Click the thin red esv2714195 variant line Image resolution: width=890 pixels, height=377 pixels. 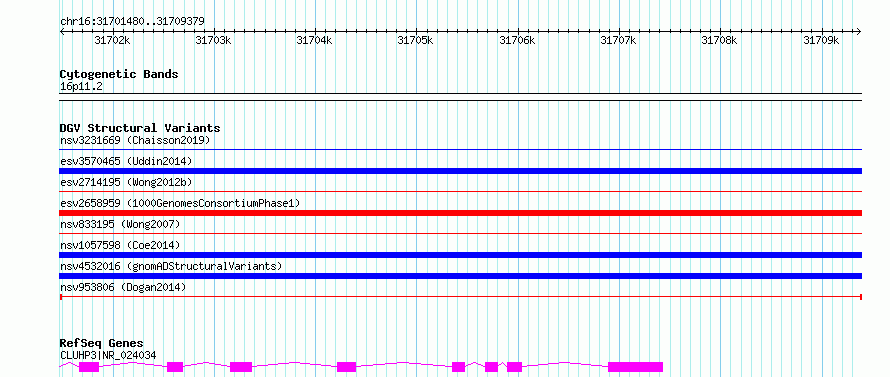pos(461,192)
